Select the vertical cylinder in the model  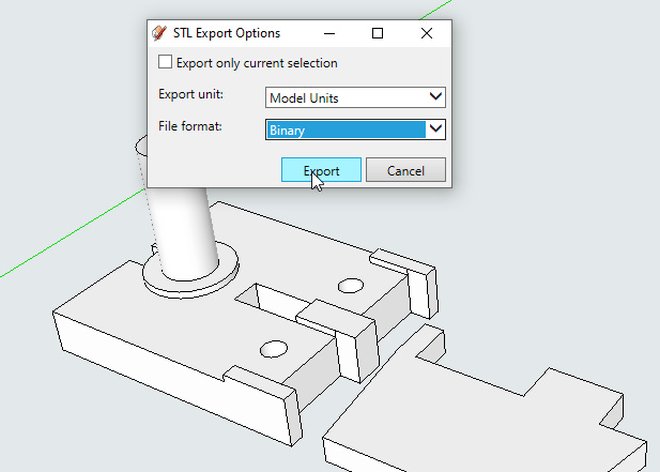pyautogui.click(x=187, y=230)
